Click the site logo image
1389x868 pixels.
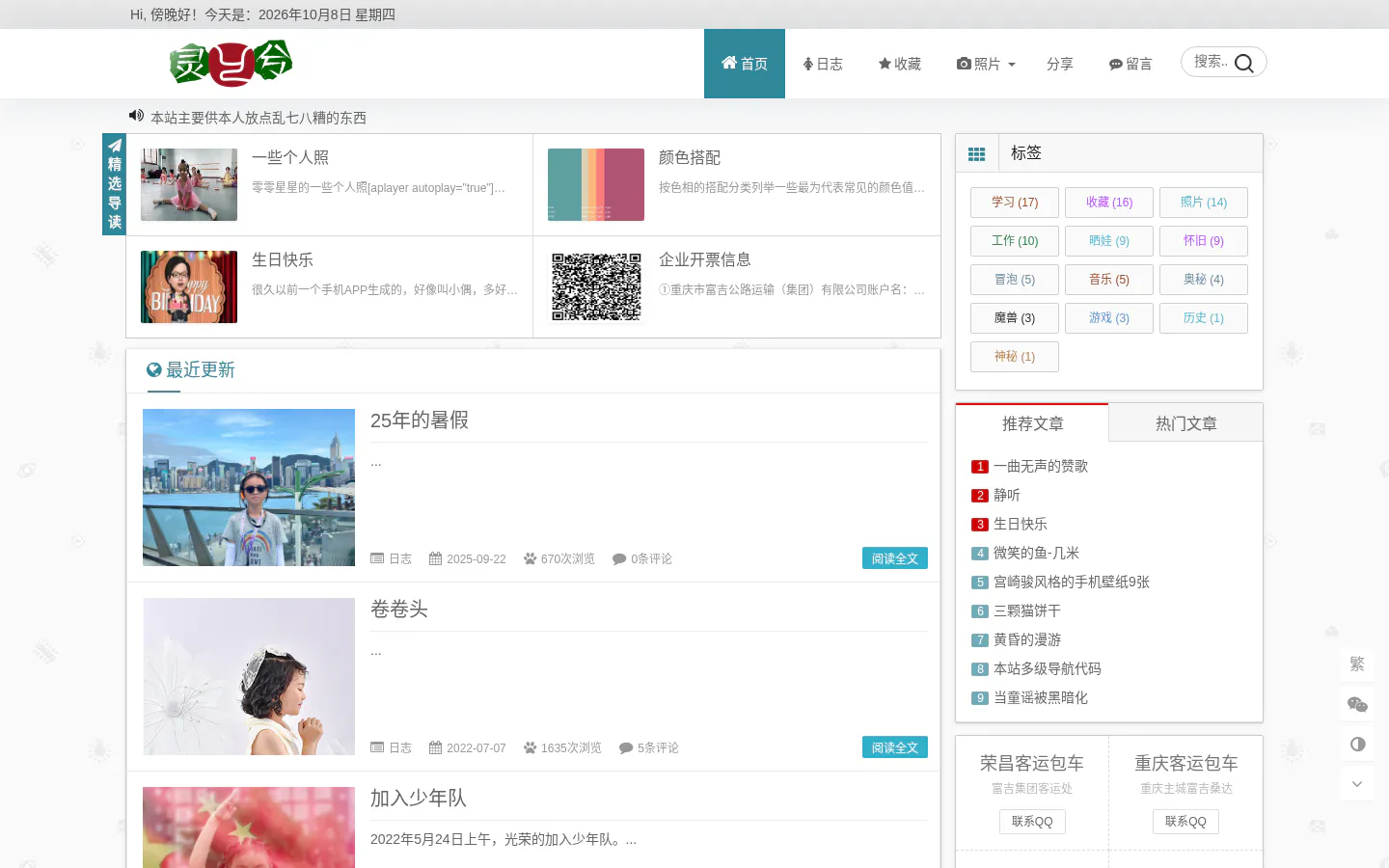(231, 63)
